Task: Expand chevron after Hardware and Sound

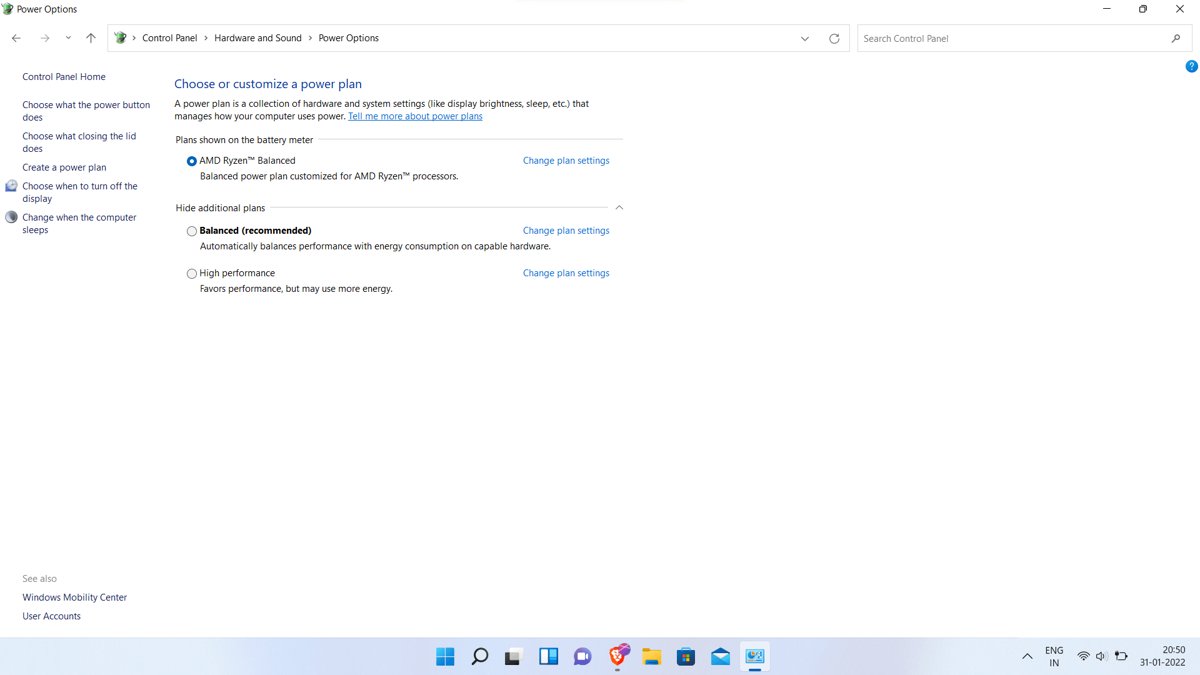Action: [x=310, y=38]
